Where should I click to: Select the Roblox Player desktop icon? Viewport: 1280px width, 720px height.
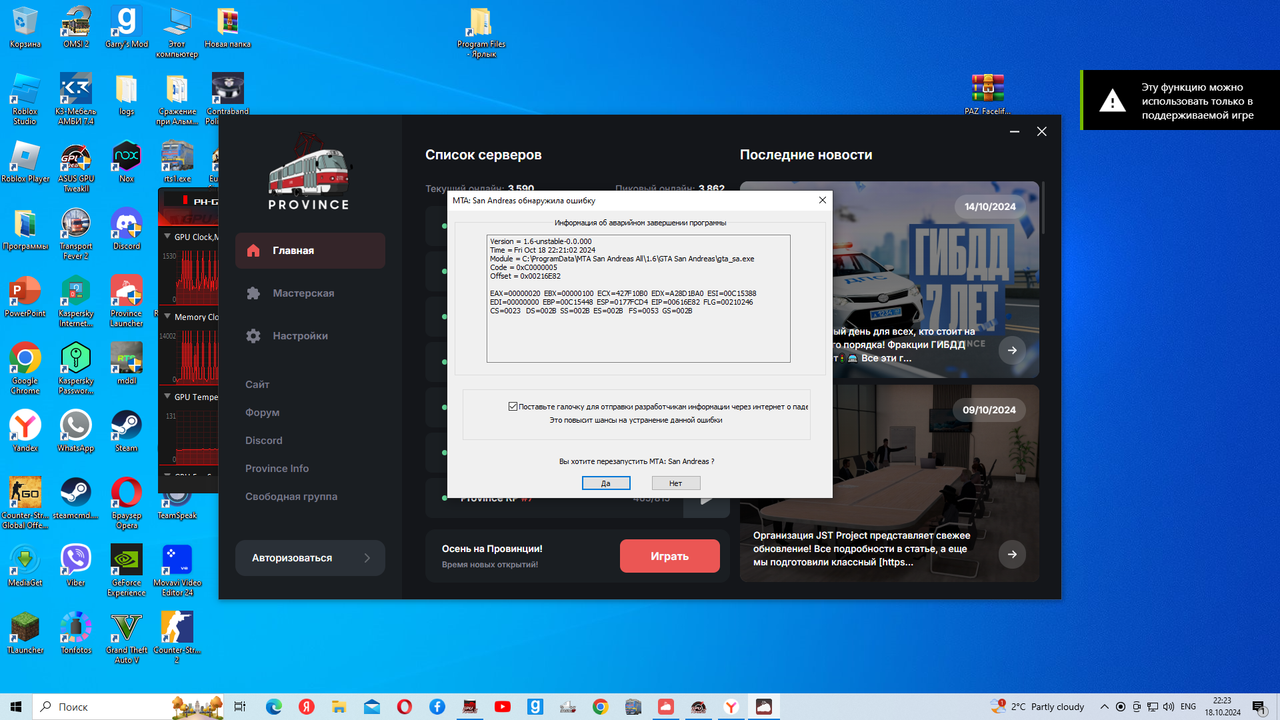[25, 162]
